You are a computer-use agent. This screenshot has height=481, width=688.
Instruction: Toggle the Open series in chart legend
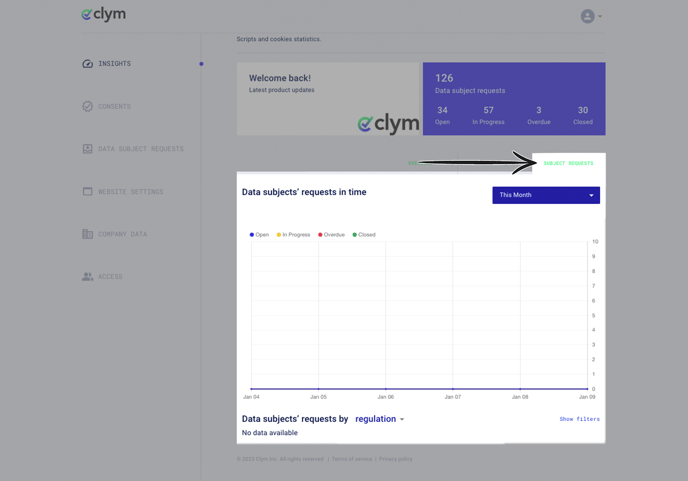pos(259,235)
